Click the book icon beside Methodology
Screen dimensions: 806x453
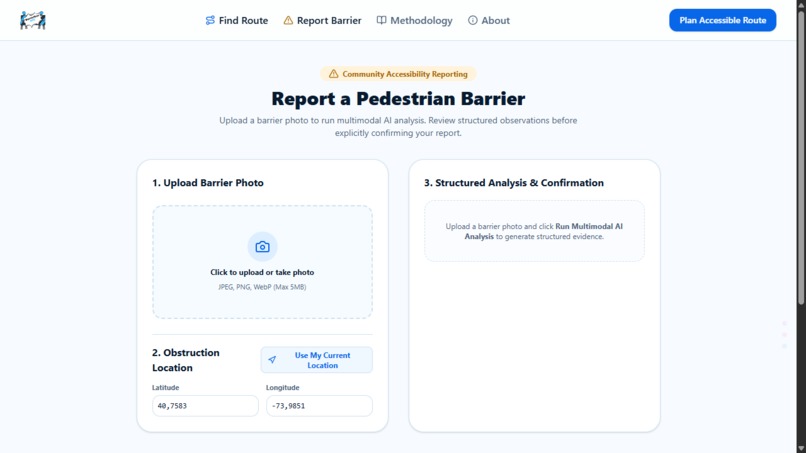click(381, 21)
